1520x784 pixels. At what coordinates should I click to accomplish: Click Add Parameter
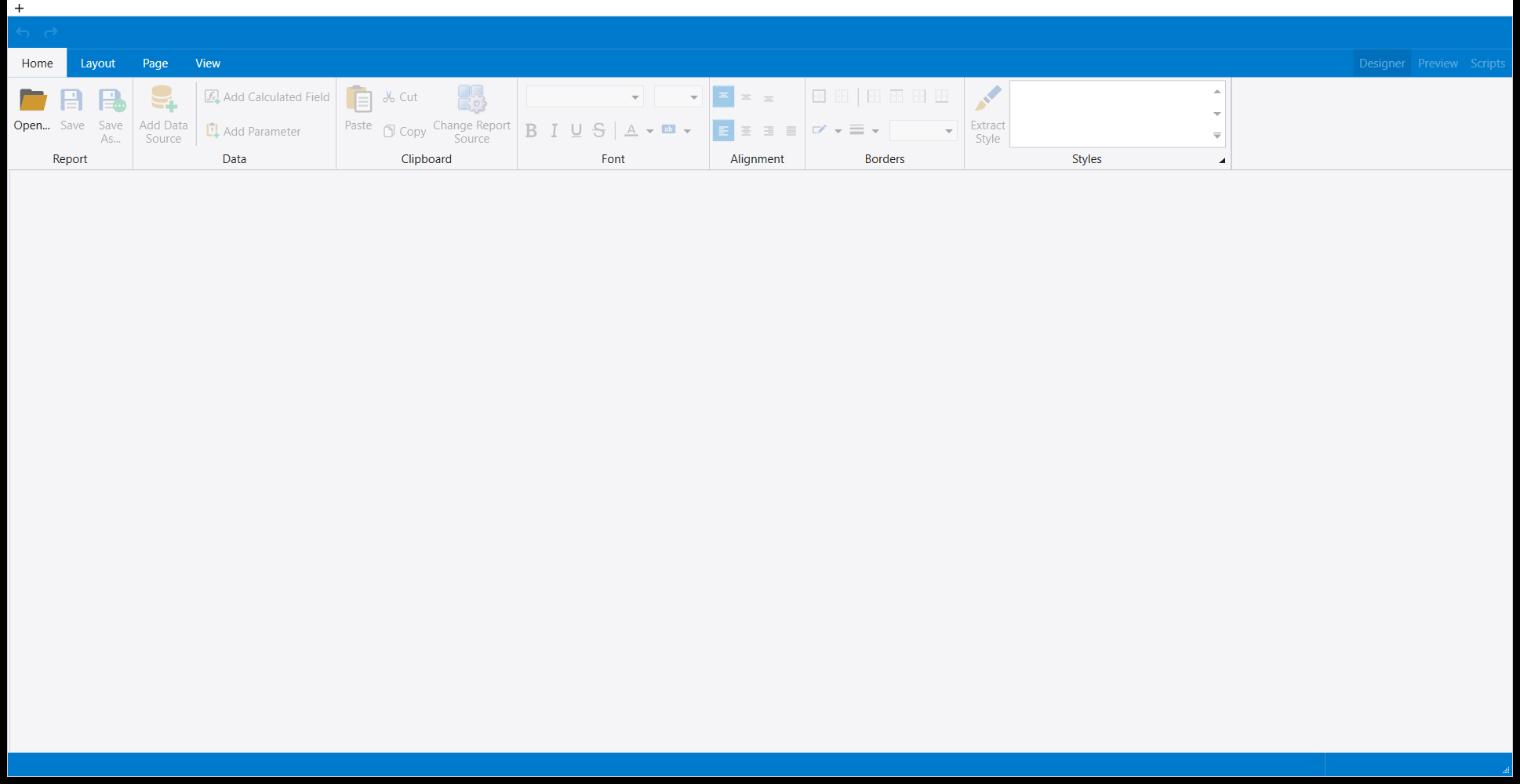pos(253,131)
